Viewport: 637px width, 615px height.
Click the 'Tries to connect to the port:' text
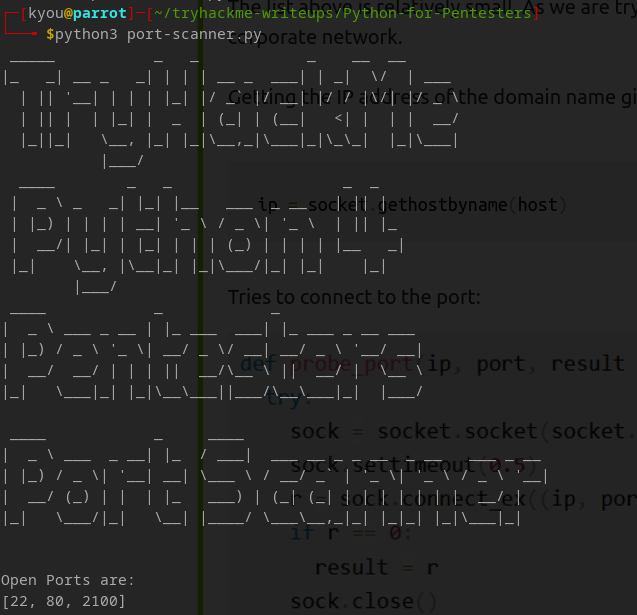[354, 297]
